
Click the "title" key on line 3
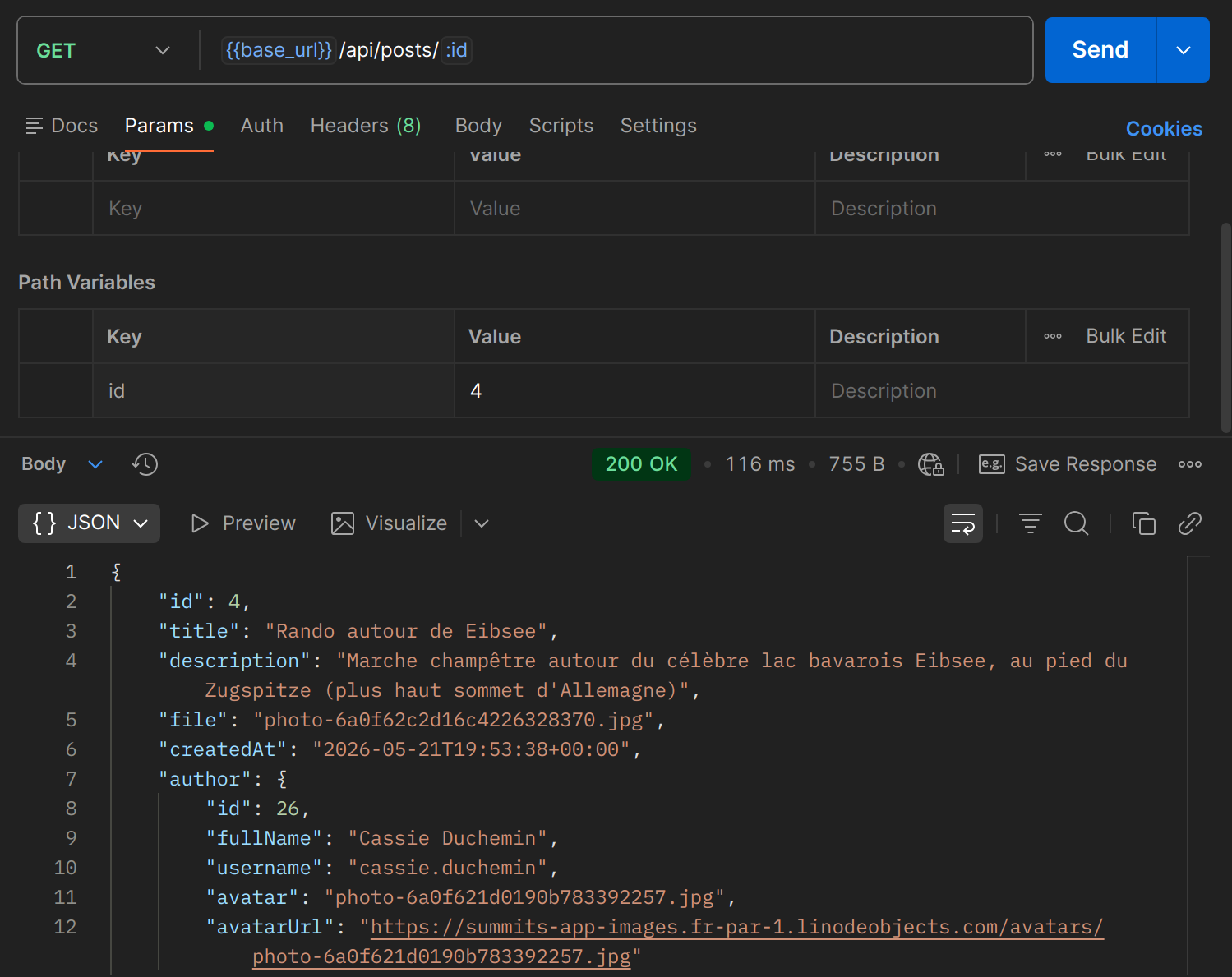click(x=199, y=631)
